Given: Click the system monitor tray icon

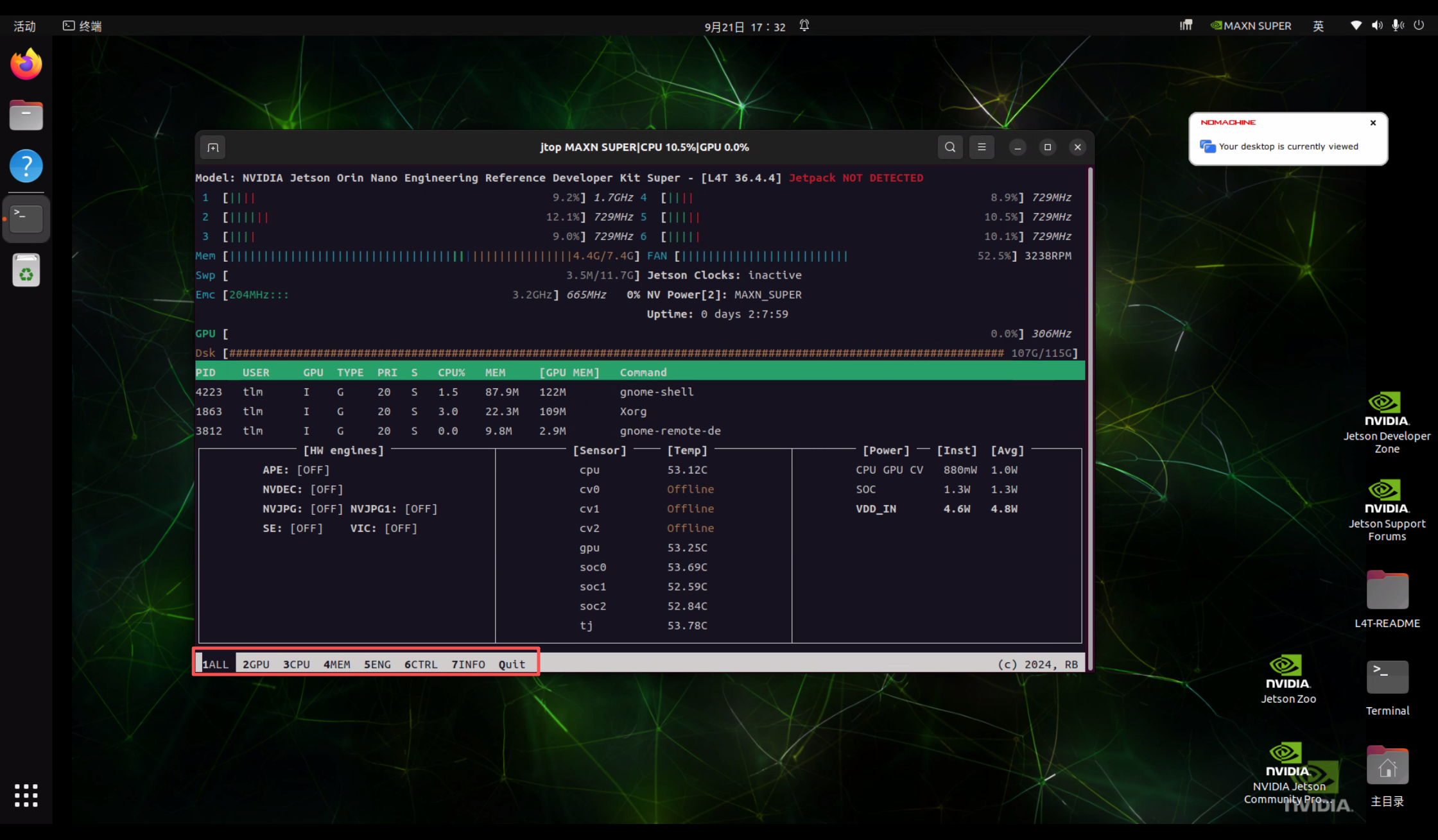Looking at the screenshot, I should coord(1186,26).
